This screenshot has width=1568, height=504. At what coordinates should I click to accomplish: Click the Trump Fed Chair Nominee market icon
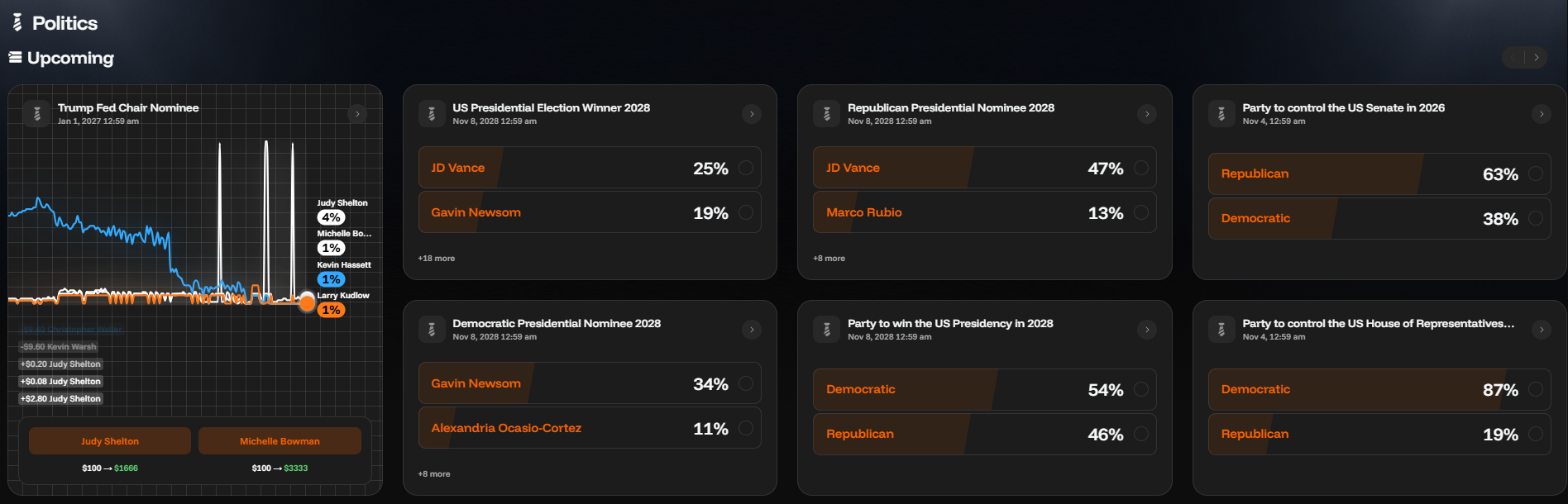coord(37,113)
